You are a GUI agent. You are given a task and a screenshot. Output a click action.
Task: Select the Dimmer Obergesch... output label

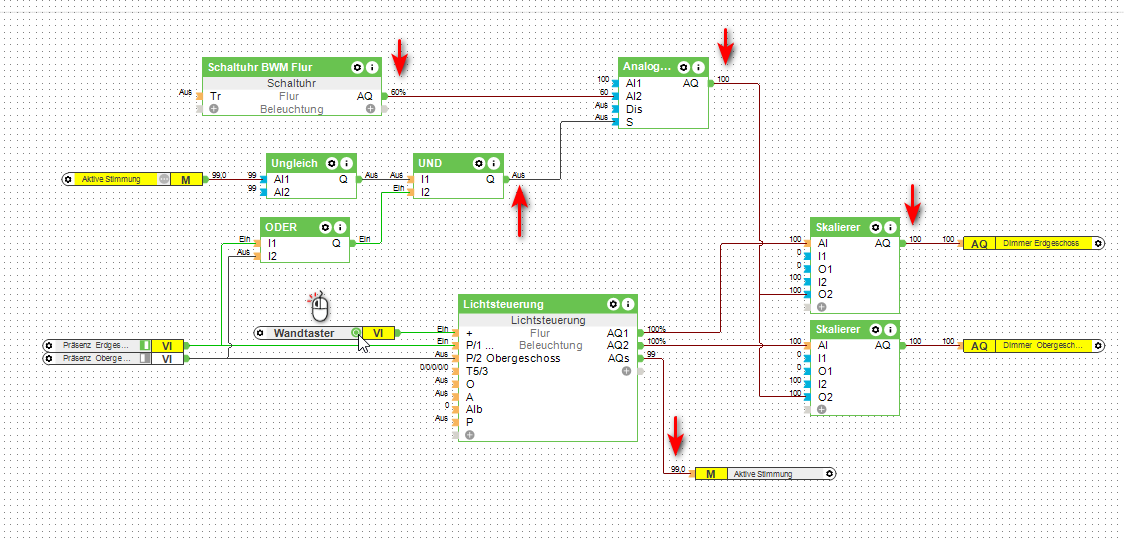[1042, 346]
